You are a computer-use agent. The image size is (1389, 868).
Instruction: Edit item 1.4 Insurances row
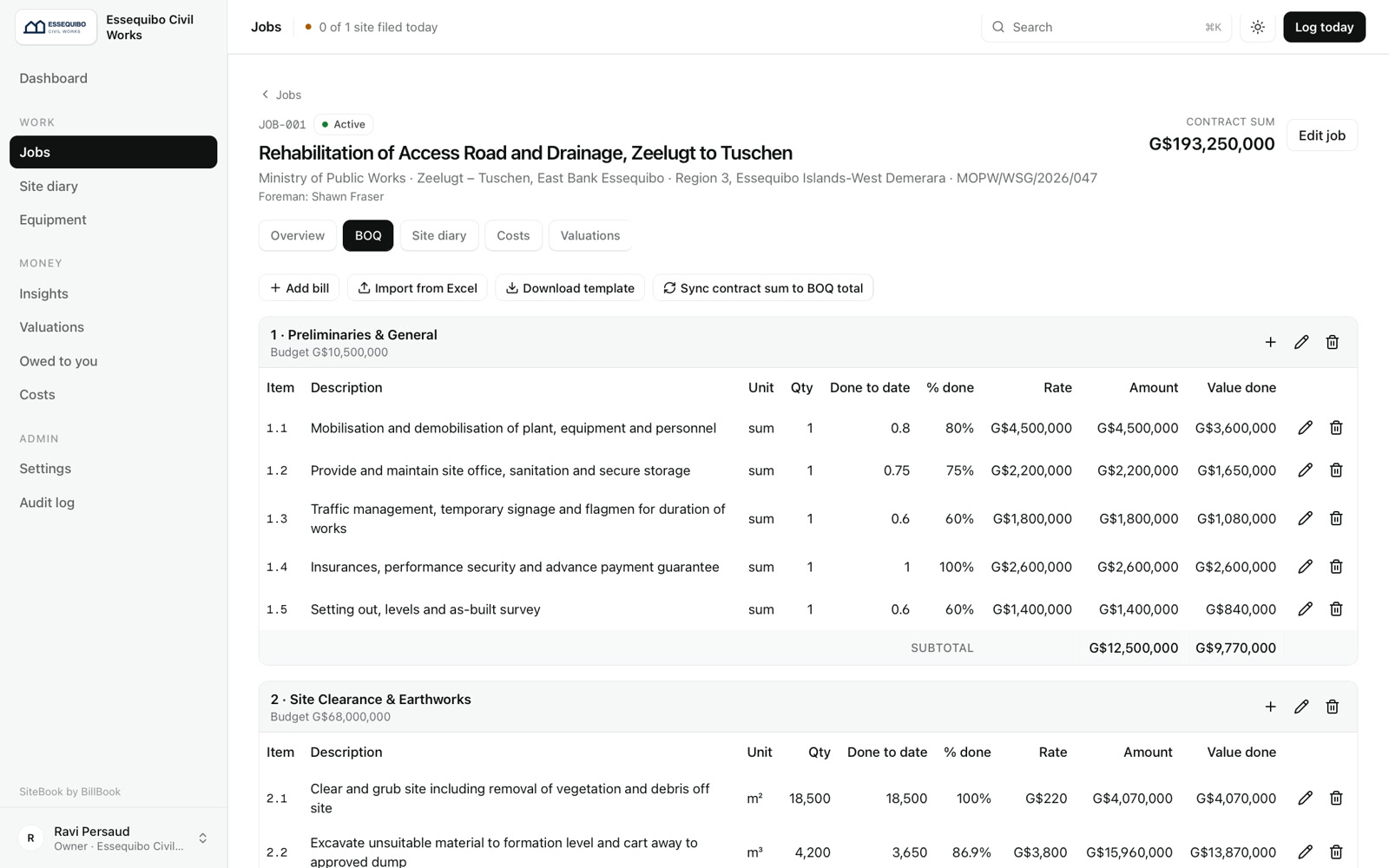[1305, 567]
